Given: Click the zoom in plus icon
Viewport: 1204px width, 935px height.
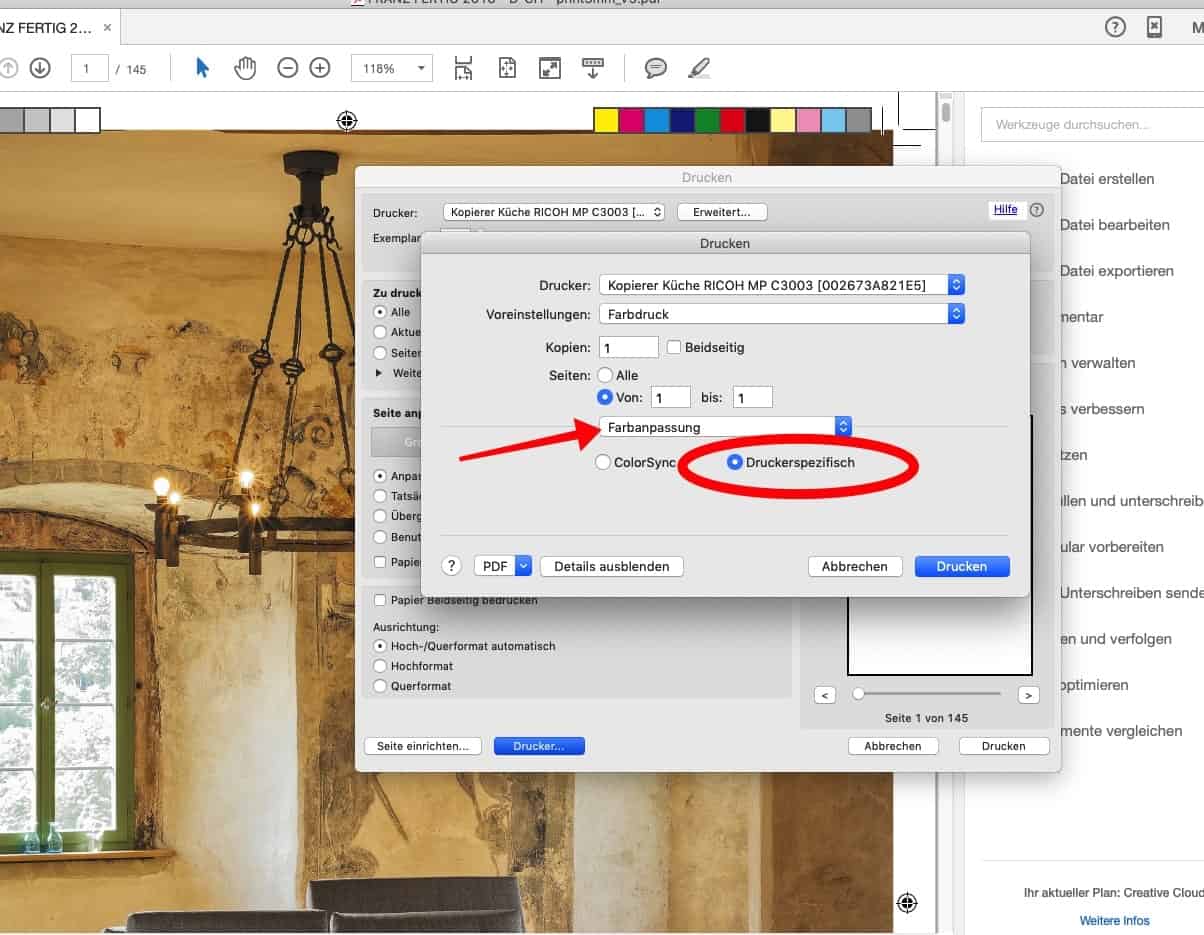Looking at the screenshot, I should pos(320,68).
